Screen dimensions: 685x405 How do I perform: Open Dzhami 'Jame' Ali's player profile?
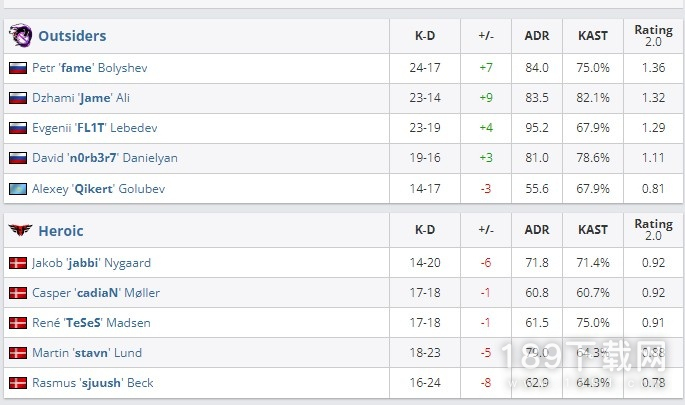point(81,97)
